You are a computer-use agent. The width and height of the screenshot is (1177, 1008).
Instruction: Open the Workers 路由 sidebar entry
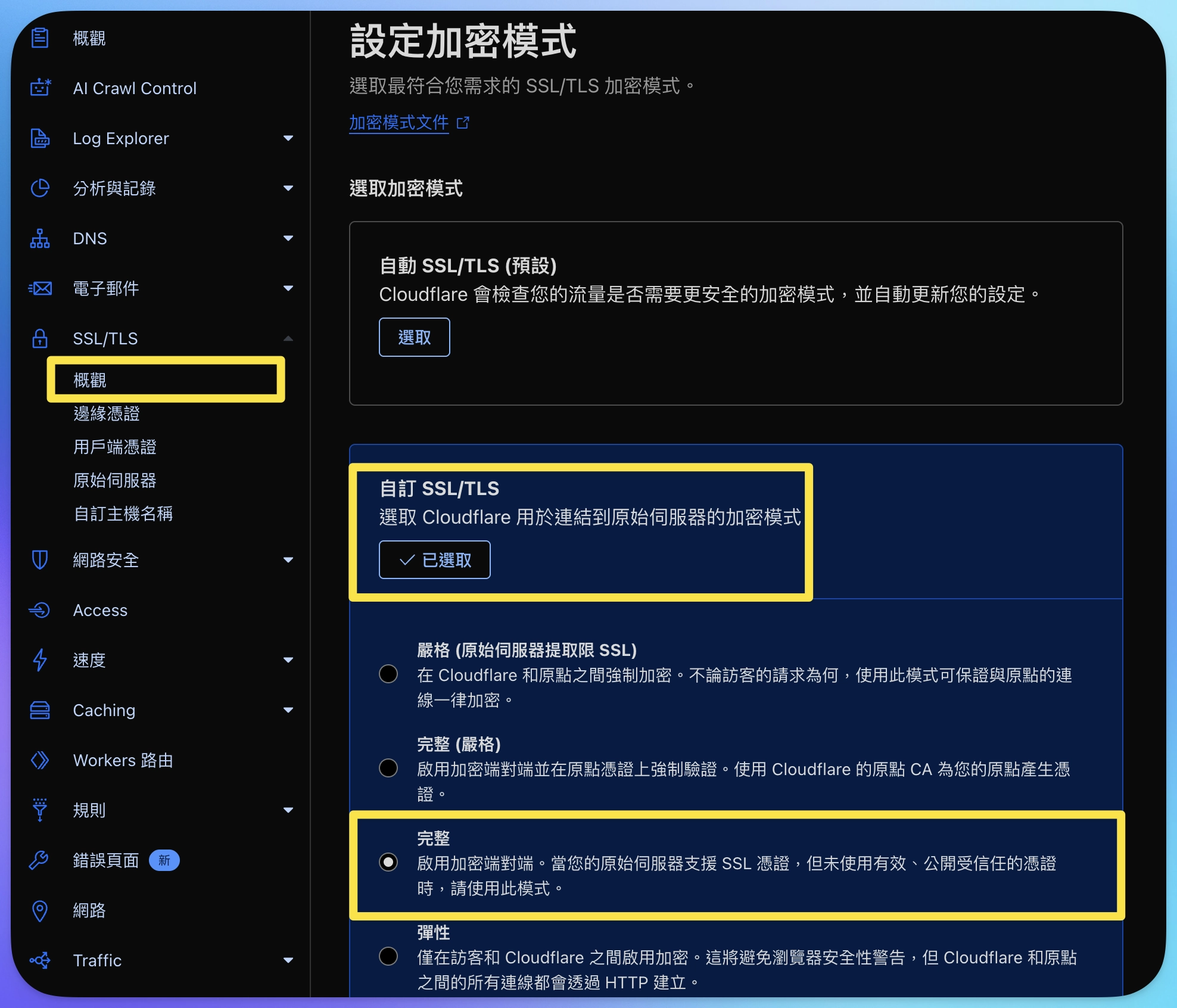point(123,760)
